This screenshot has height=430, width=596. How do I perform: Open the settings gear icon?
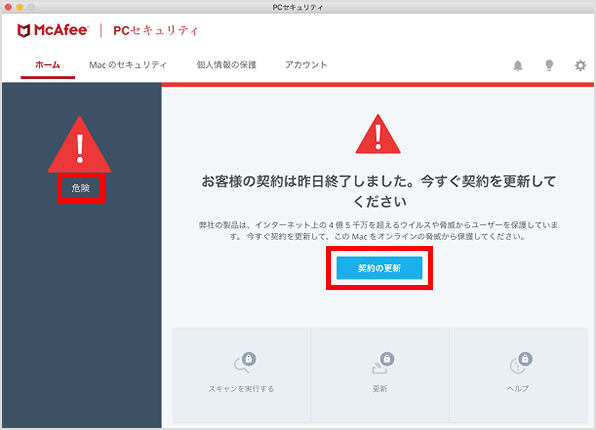click(x=580, y=65)
